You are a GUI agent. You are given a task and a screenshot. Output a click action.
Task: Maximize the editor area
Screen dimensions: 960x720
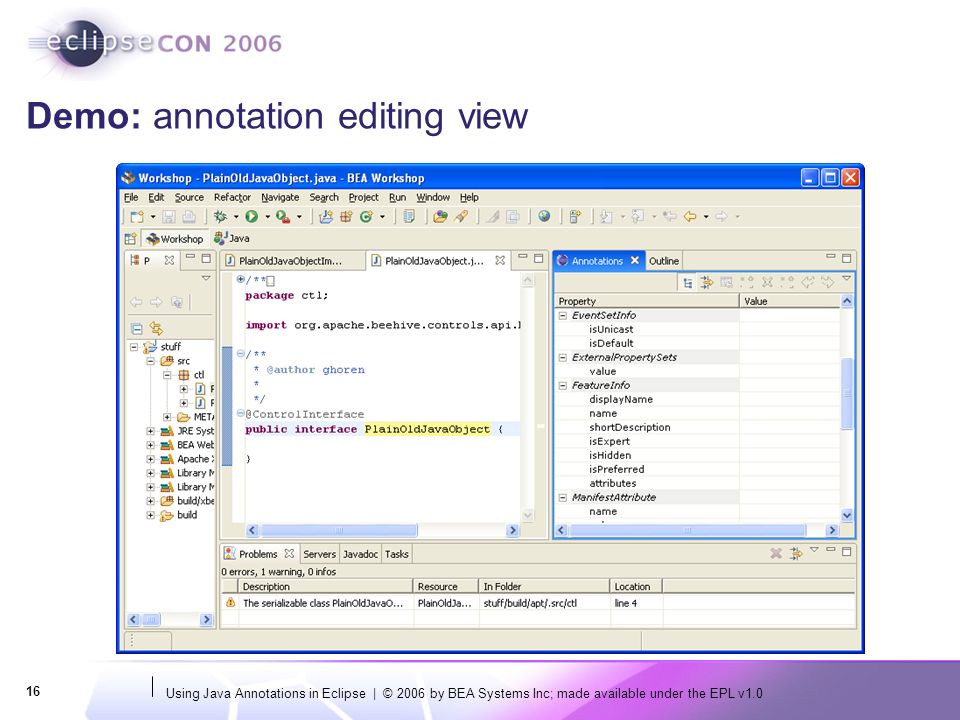[538, 258]
